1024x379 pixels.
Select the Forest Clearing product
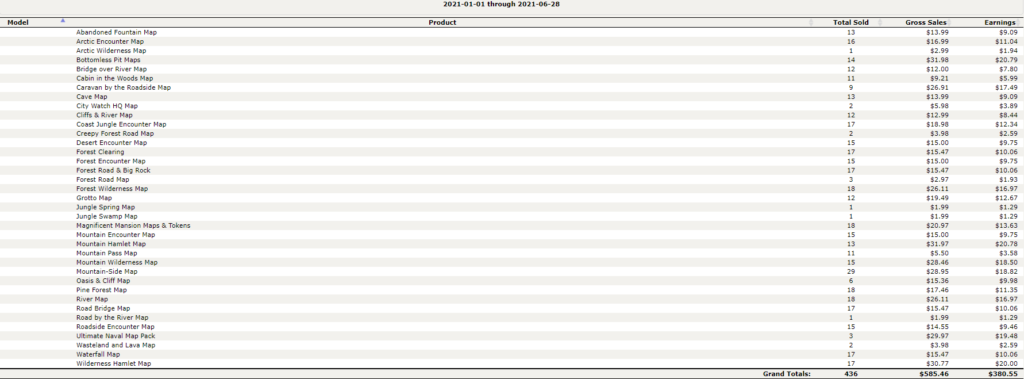(100, 152)
